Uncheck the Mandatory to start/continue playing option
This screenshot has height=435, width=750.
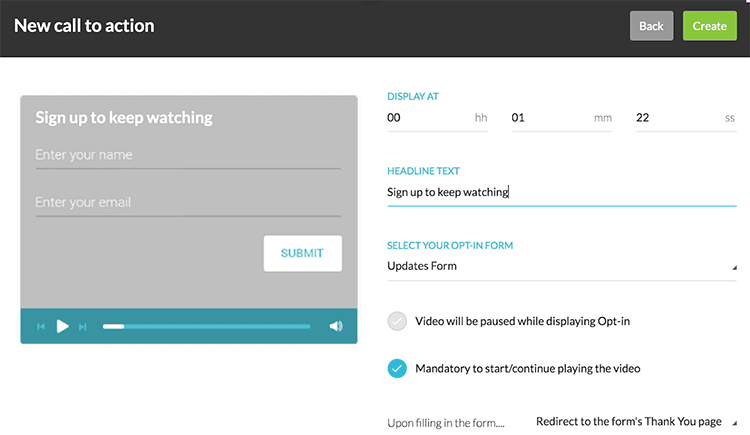click(397, 368)
